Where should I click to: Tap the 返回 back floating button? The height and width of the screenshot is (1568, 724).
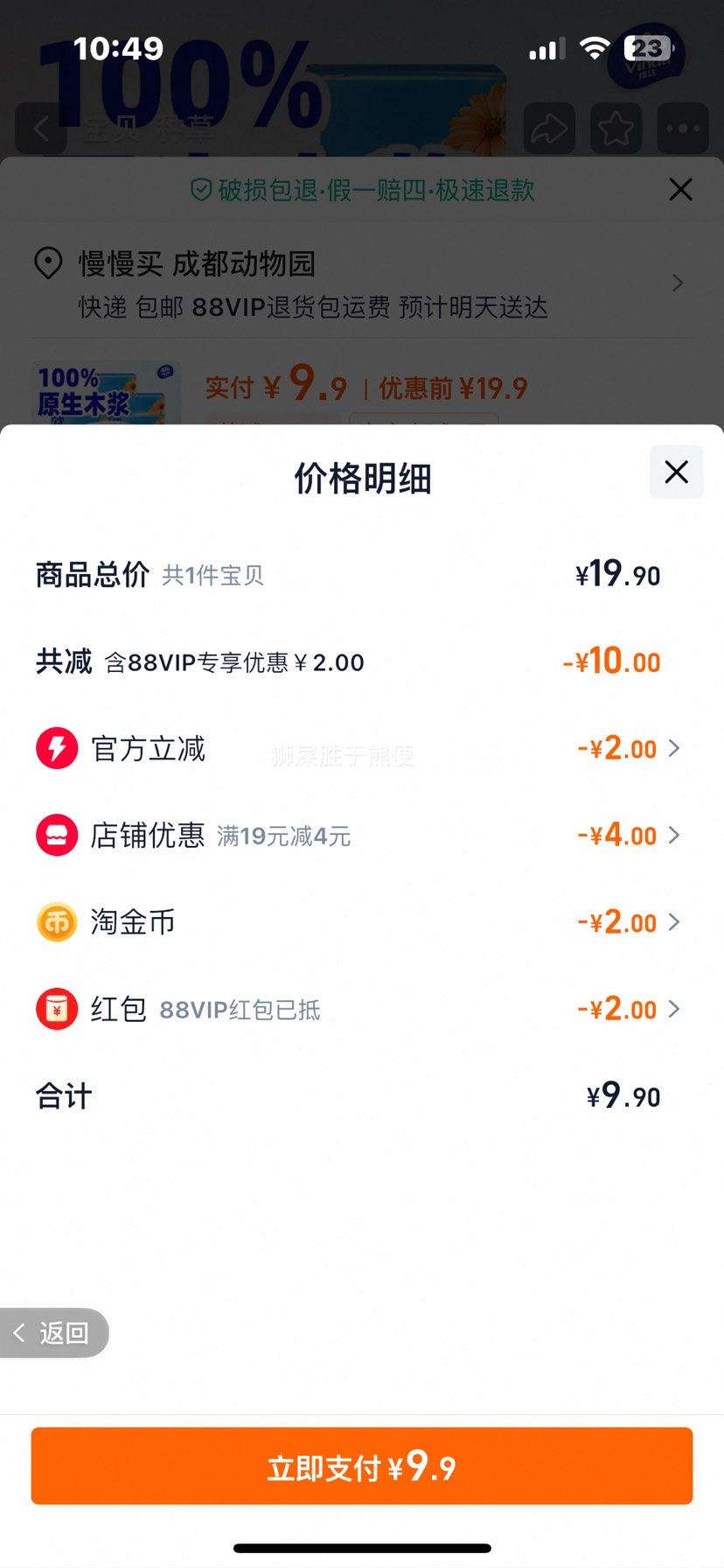click(x=52, y=1333)
